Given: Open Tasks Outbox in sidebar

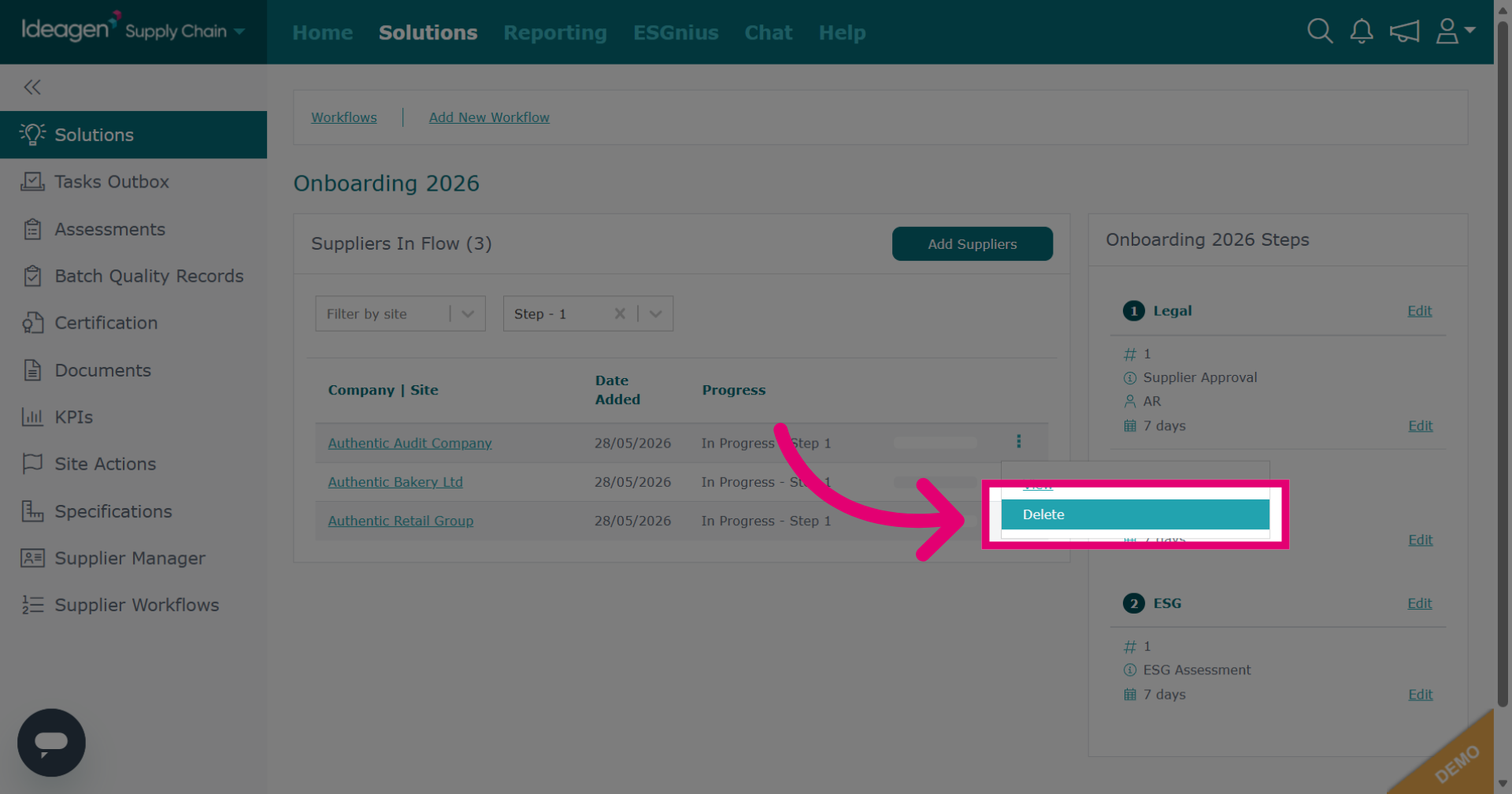Looking at the screenshot, I should (x=133, y=182).
